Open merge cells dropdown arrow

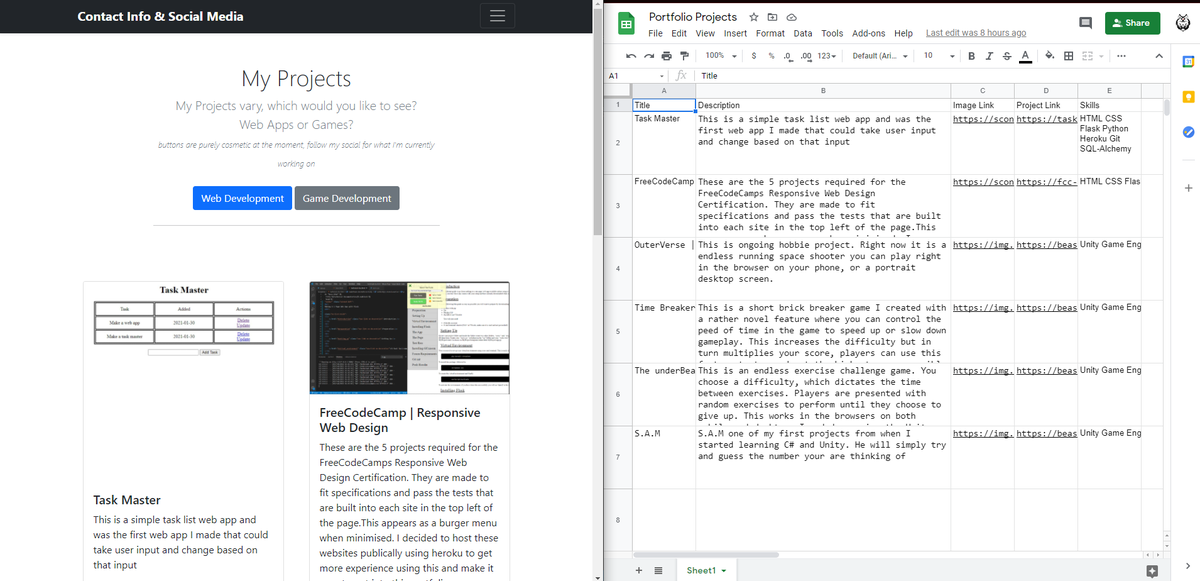click(x=1100, y=55)
